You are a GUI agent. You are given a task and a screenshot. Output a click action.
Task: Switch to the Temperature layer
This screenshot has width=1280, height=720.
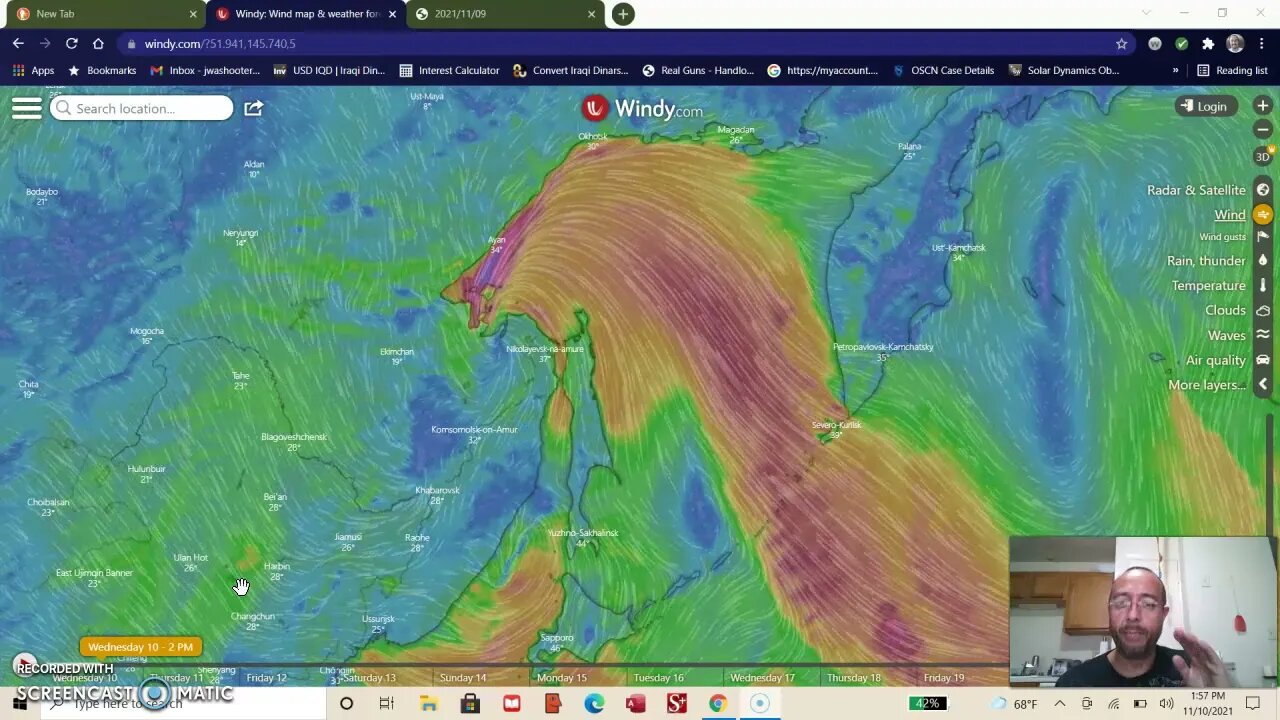pyautogui.click(x=1208, y=286)
